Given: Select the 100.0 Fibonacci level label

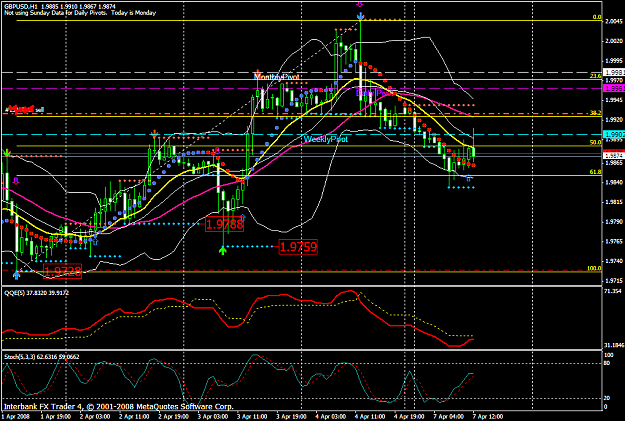Looking at the screenshot, I should pos(594,268).
